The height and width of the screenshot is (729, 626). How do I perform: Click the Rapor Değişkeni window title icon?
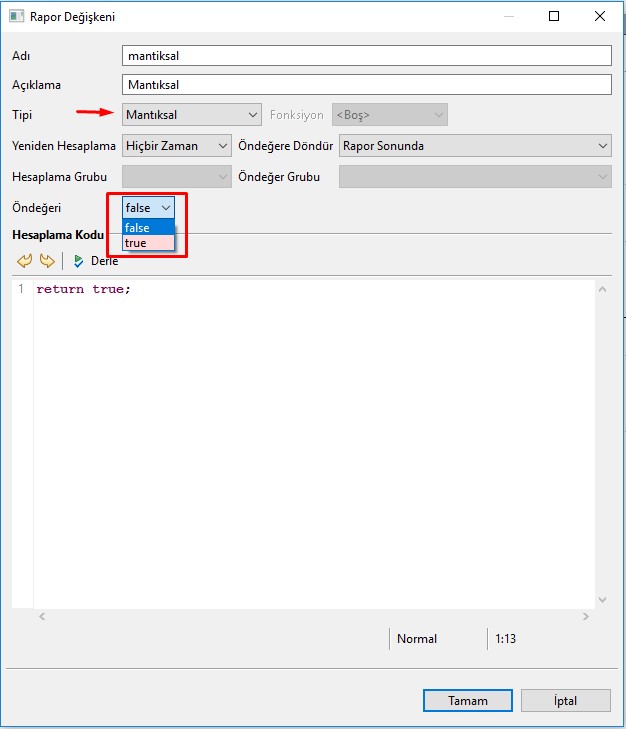click(x=16, y=17)
